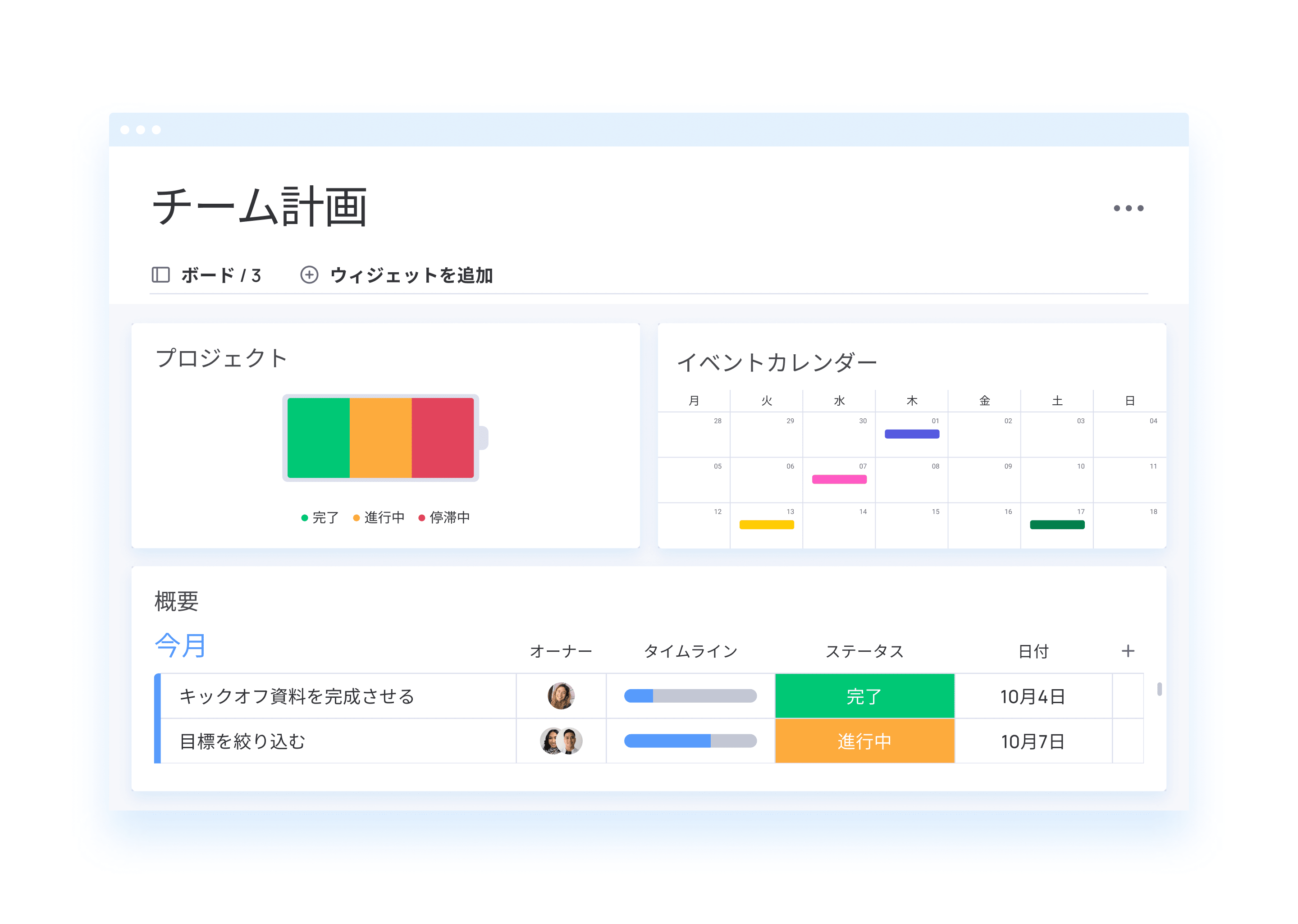
Task: Toggle the 完了 legend item
Action: (x=320, y=517)
